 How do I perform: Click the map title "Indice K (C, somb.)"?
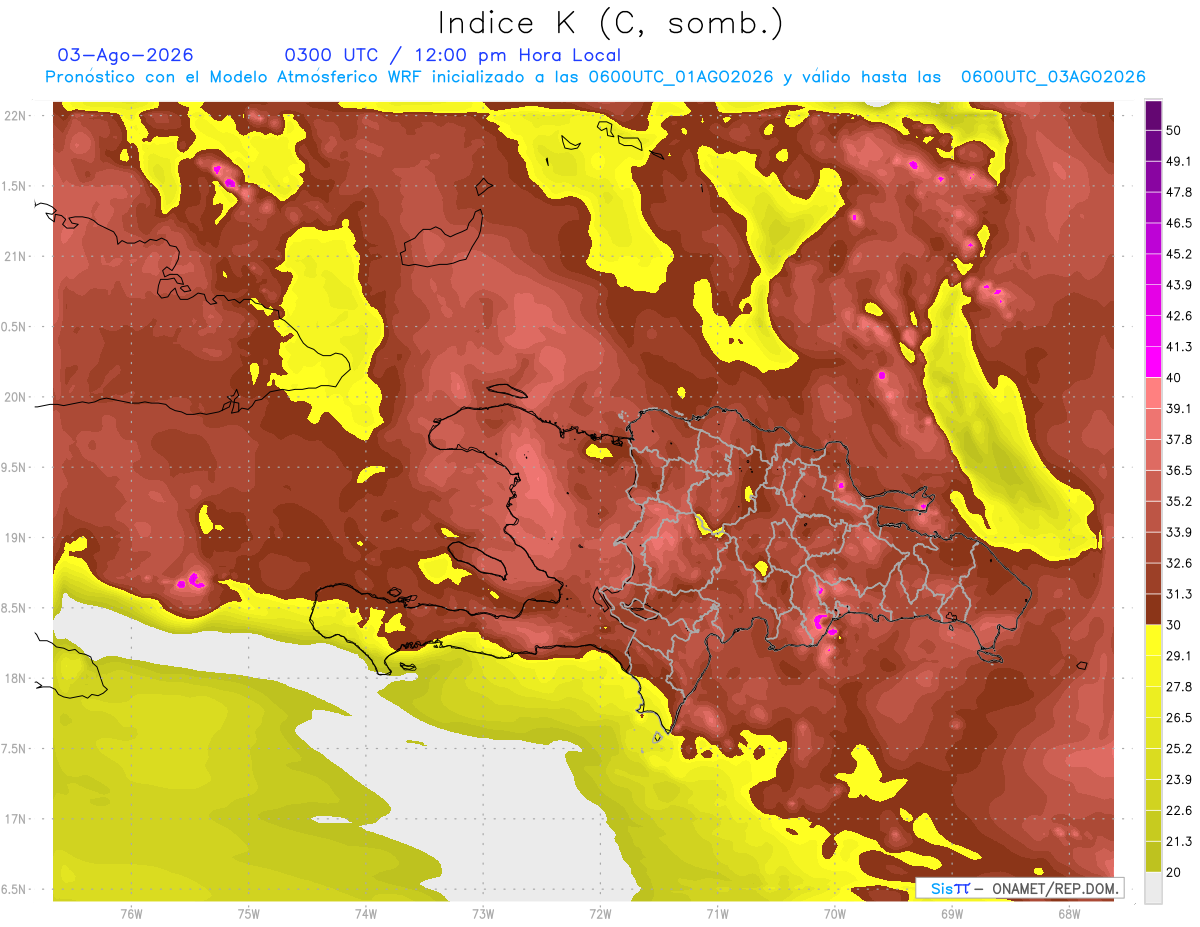click(610, 22)
